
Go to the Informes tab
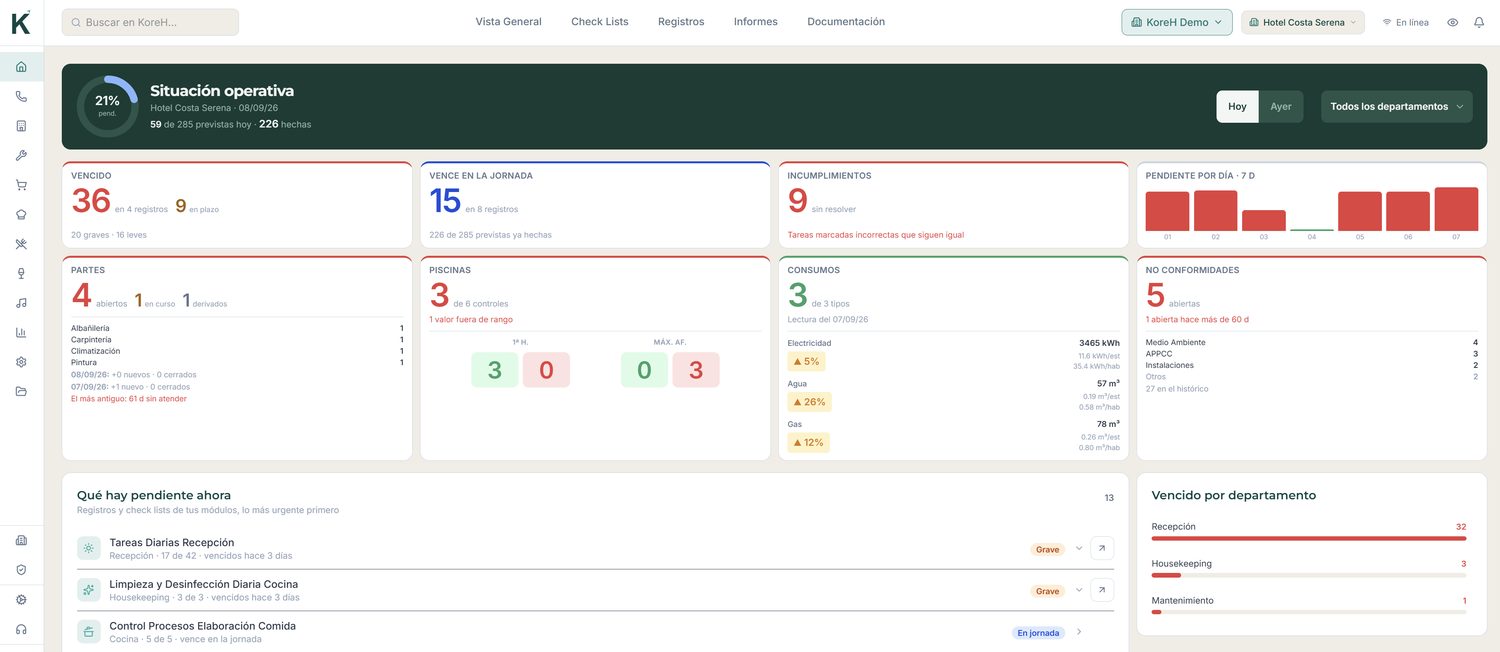coord(756,22)
